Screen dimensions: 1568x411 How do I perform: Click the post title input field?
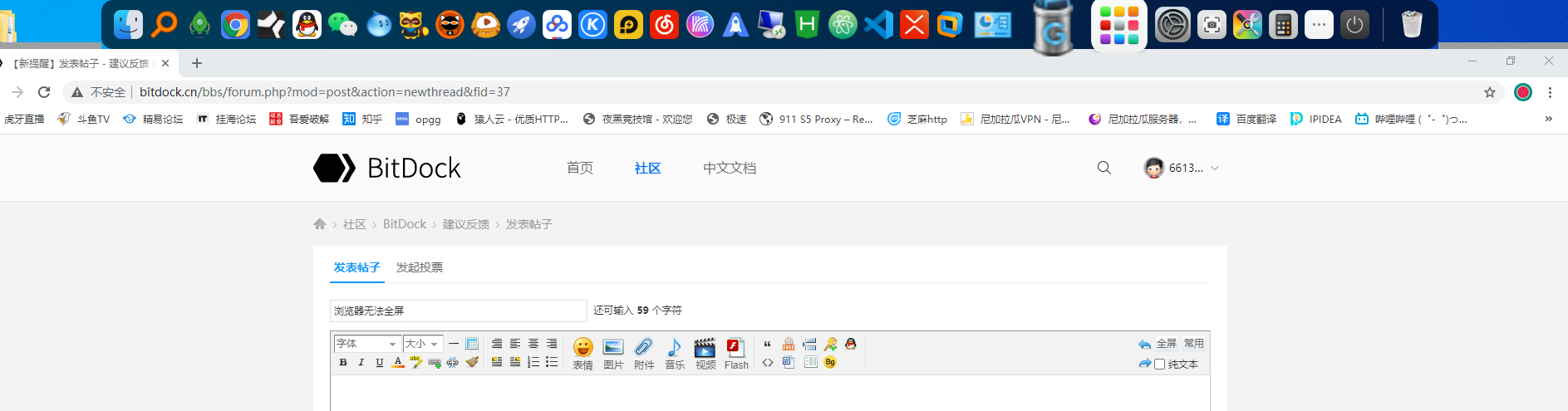coord(459,311)
